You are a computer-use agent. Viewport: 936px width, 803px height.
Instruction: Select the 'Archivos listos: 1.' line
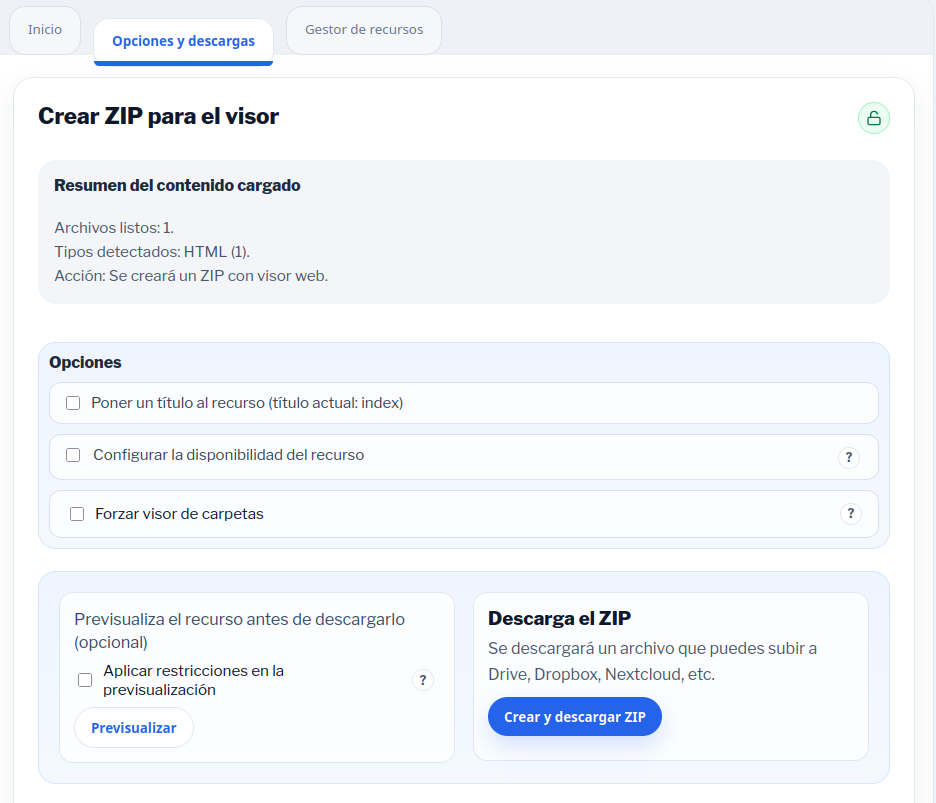coord(114,228)
